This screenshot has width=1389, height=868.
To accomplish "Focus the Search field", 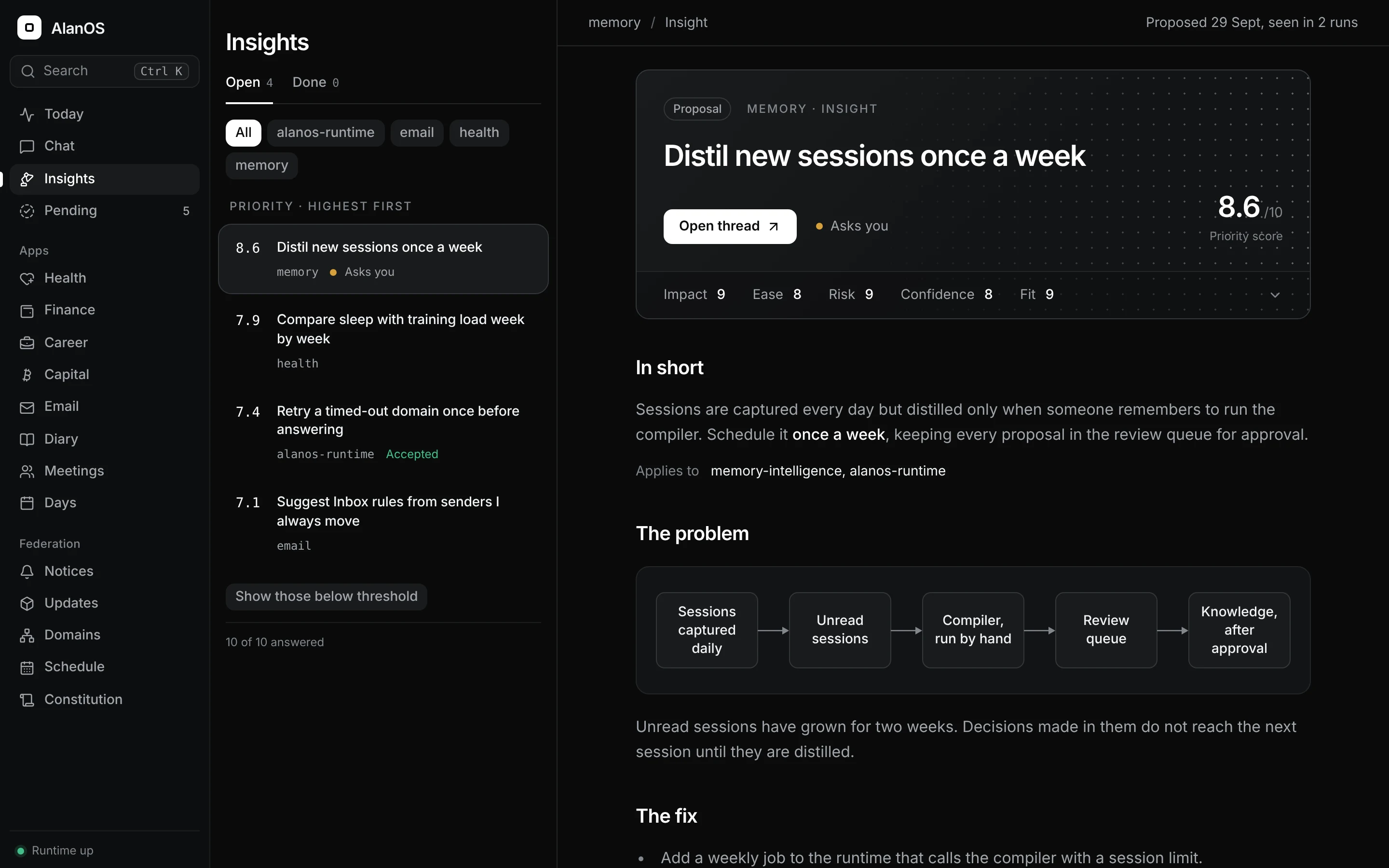I will coord(105,71).
